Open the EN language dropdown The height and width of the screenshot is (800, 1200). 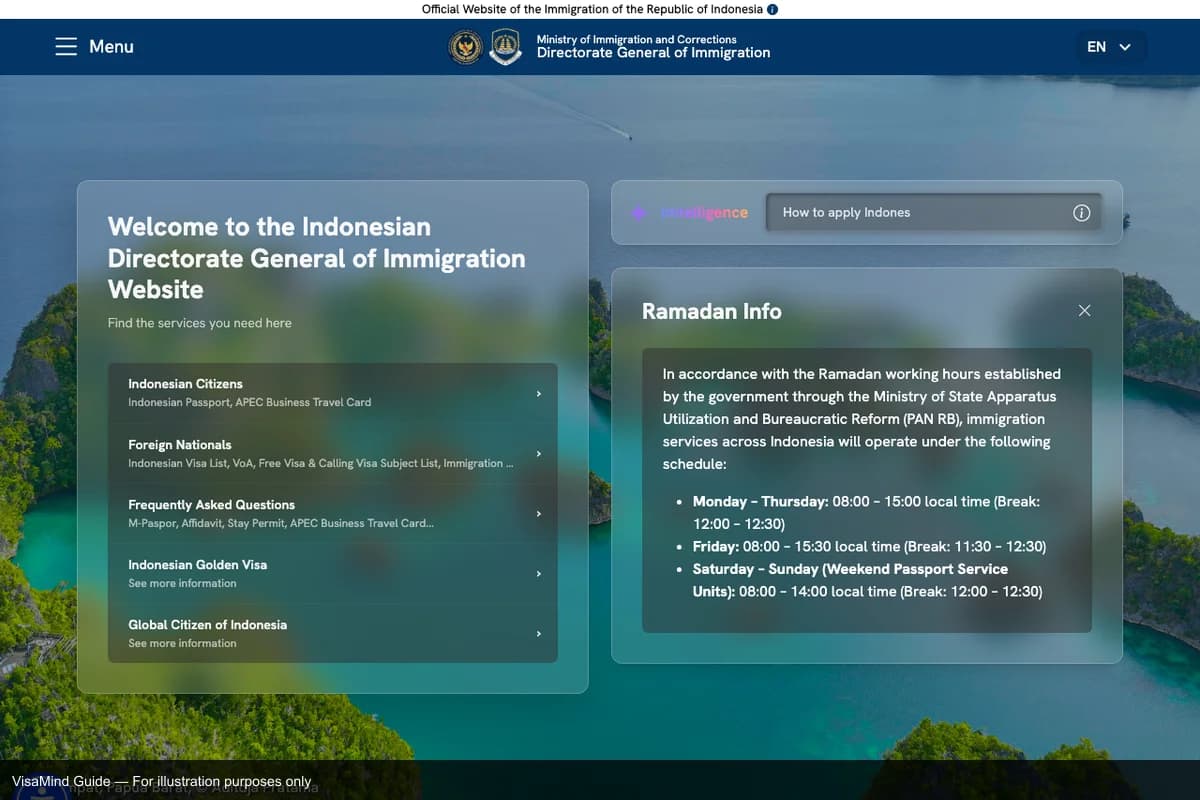(1110, 46)
